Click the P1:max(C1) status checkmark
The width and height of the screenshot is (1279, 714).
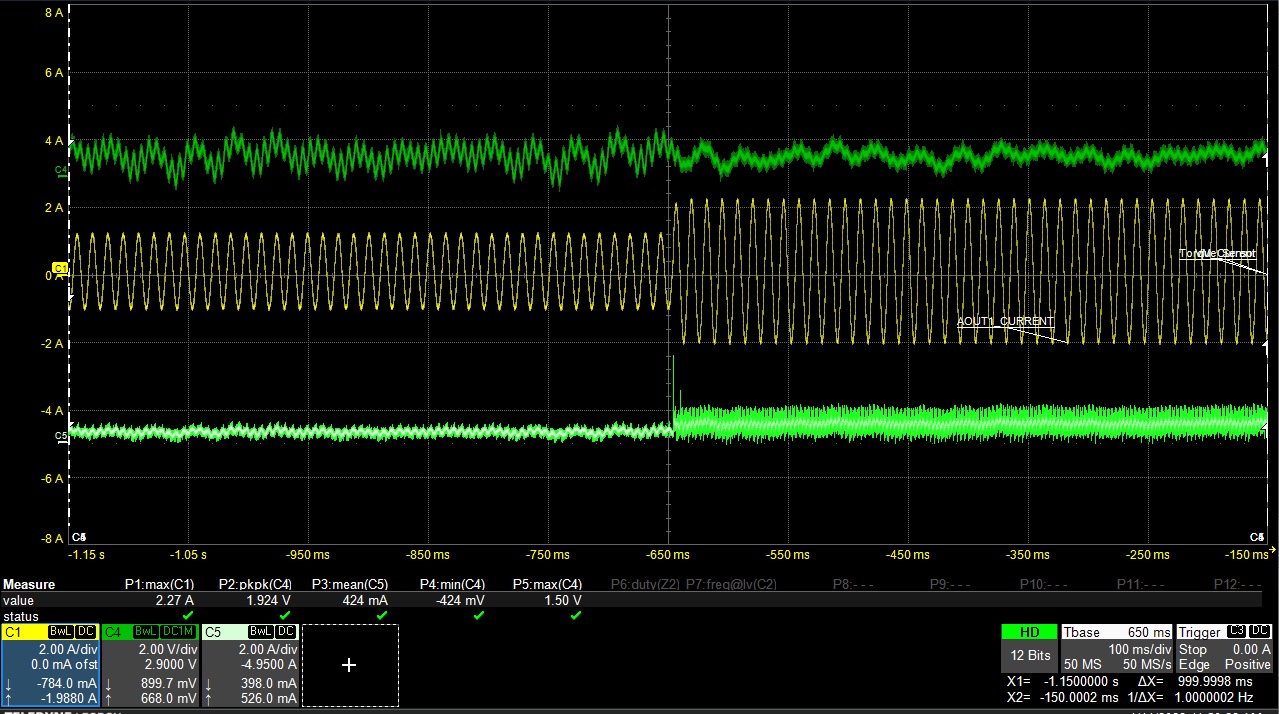pyautogui.click(x=188, y=616)
